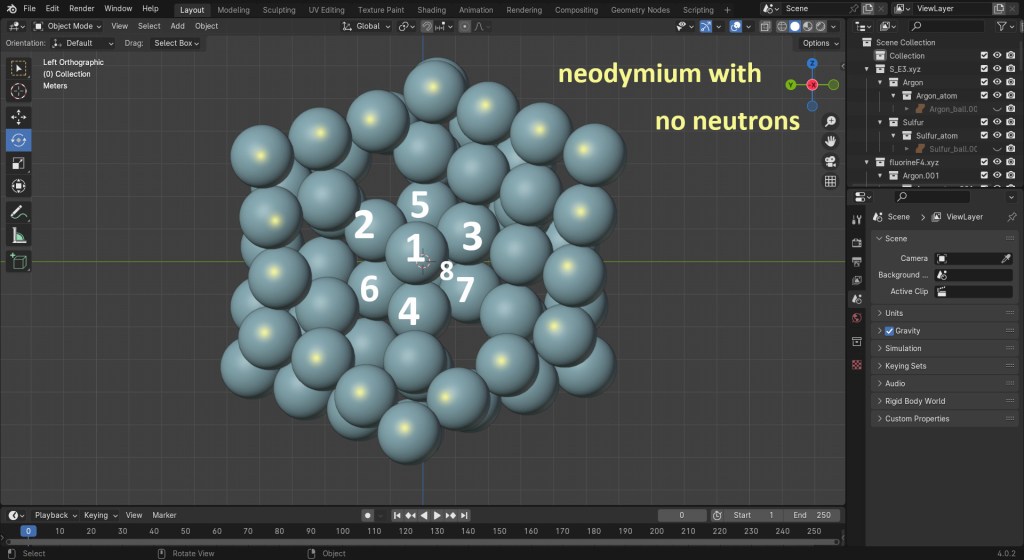Activate the Scale tool

coord(19,163)
